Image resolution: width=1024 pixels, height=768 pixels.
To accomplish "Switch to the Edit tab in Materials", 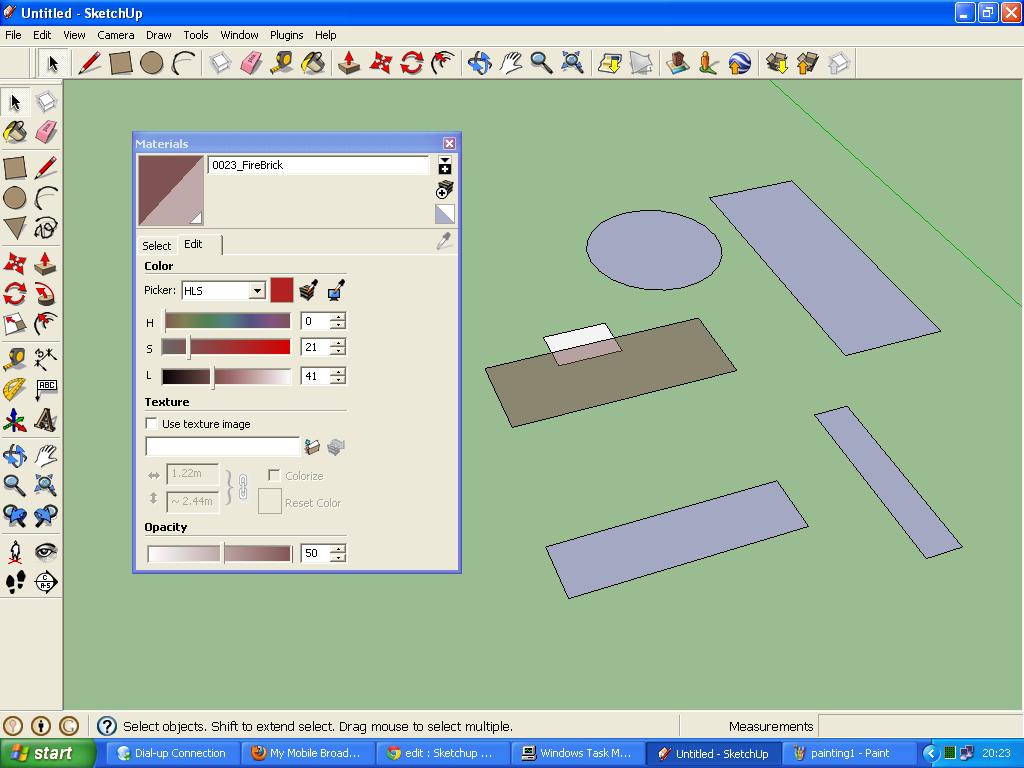I will 193,244.
